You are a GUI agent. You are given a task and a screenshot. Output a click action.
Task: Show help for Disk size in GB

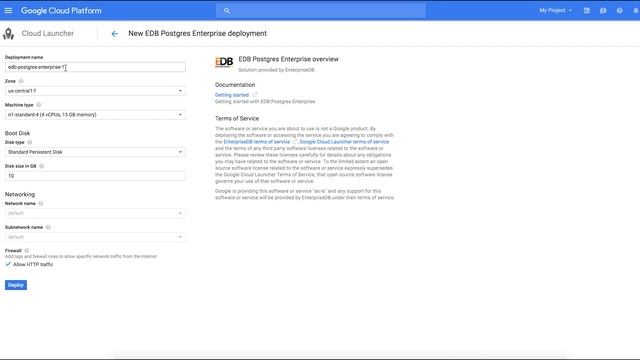point(42,166)
